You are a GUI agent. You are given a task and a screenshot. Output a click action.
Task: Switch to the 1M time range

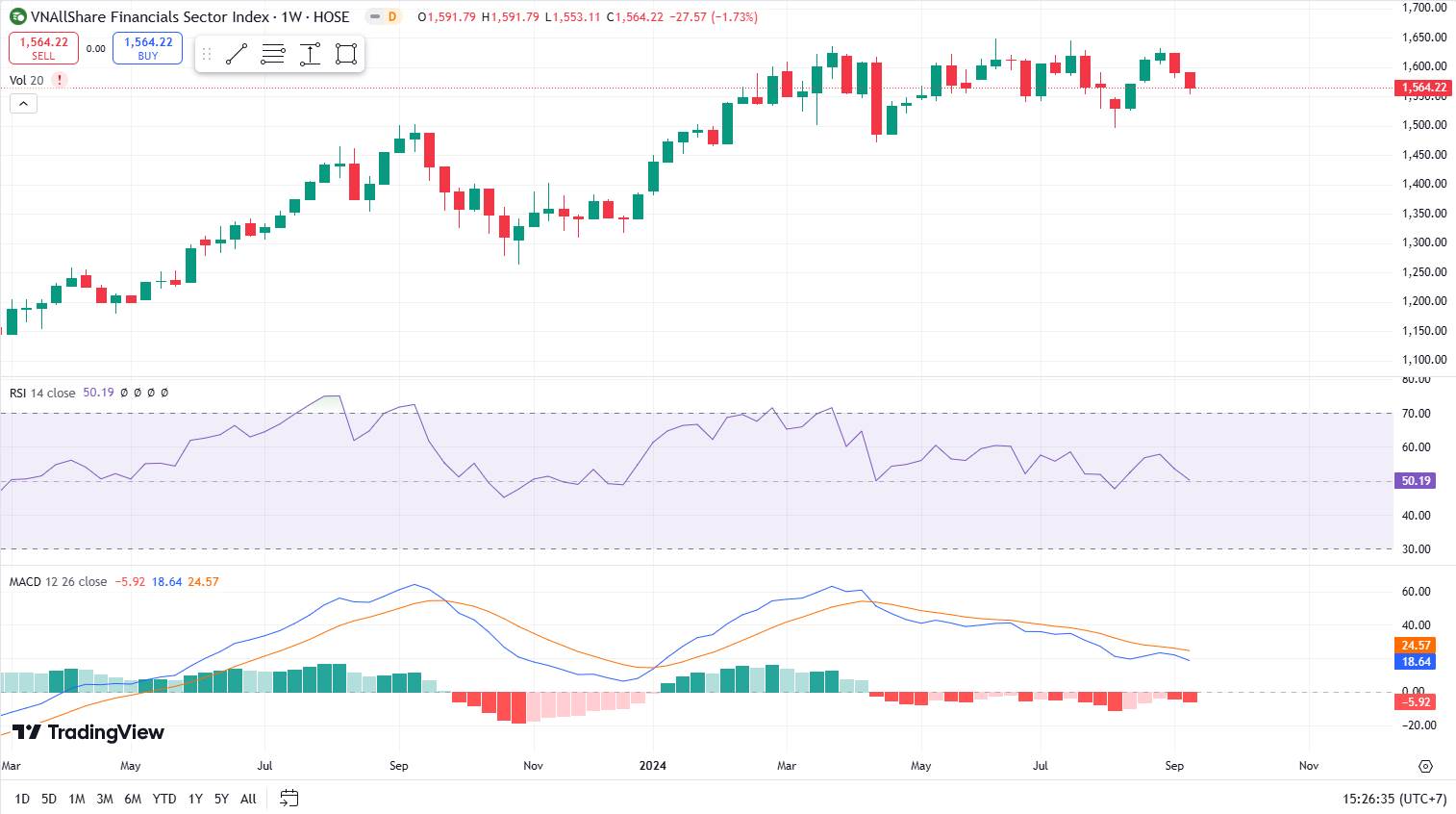coord(77,799)
